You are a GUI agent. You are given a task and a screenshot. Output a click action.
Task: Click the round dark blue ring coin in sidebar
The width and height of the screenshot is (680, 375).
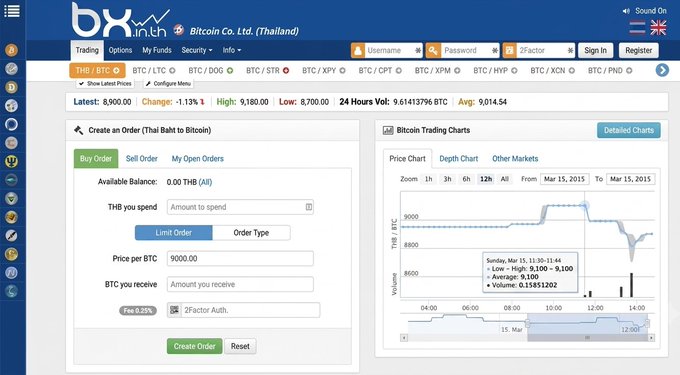click(x=11, y=124)
